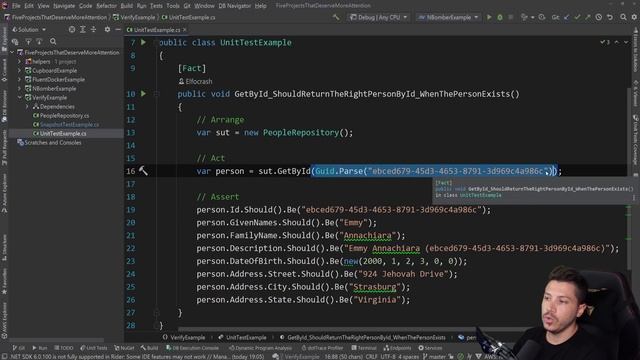Screen dimensions: 640x360
Task: Click master branch in the status bar
Action: point(434,357)
